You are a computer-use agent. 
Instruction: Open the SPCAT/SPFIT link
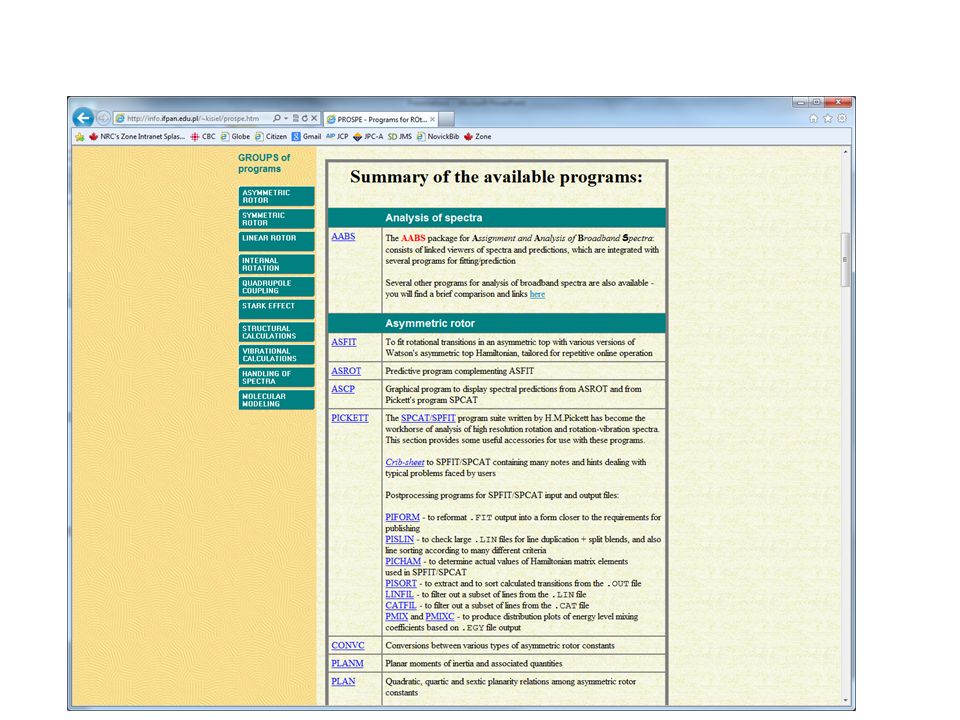pyautogui.click(x=428, y=418)
